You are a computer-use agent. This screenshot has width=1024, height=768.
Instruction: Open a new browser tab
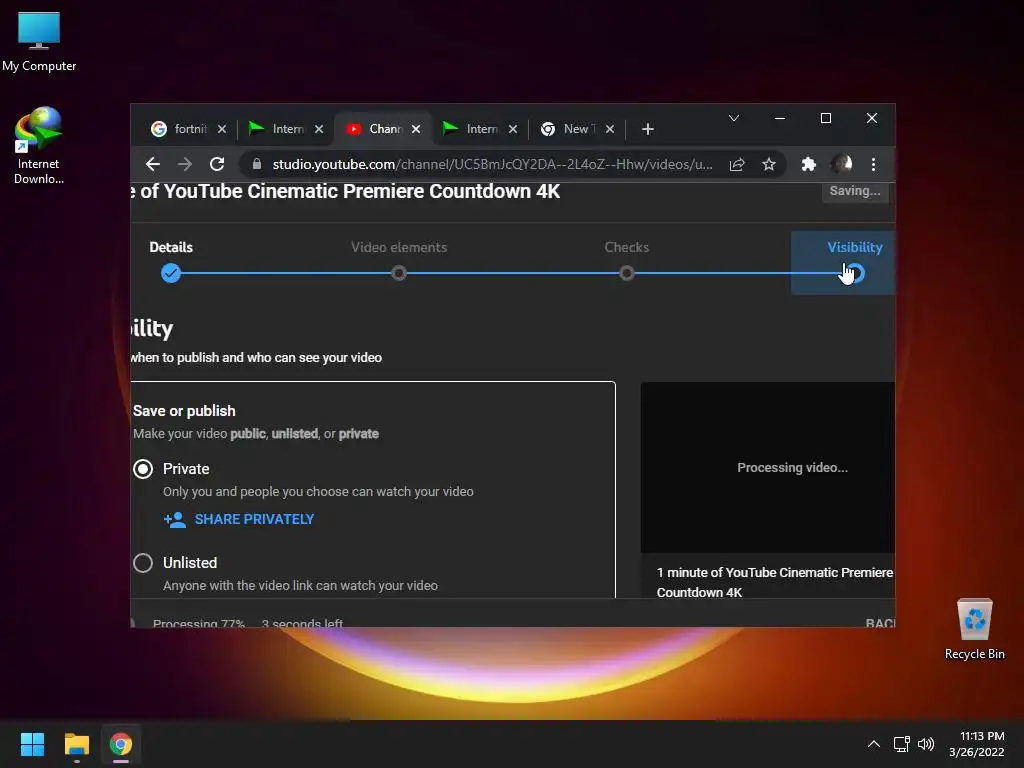click(648, 129)
